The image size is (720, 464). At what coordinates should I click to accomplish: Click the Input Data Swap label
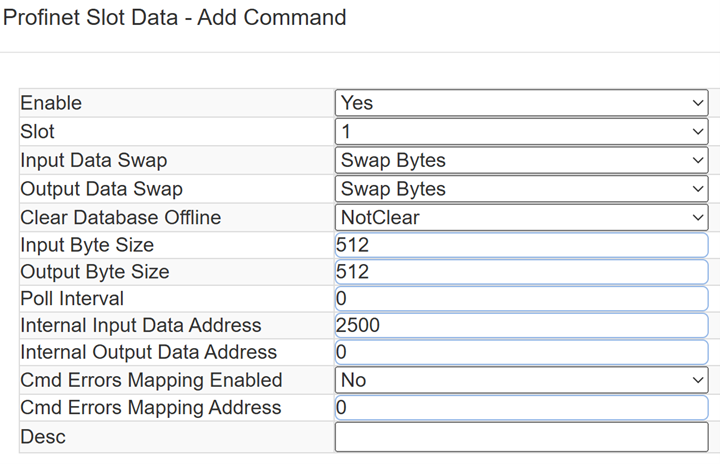pos(94,160)
